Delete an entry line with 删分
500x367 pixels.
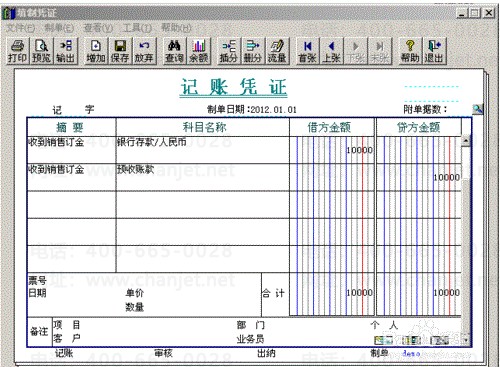pyautogui.click(x=253, y=51)
